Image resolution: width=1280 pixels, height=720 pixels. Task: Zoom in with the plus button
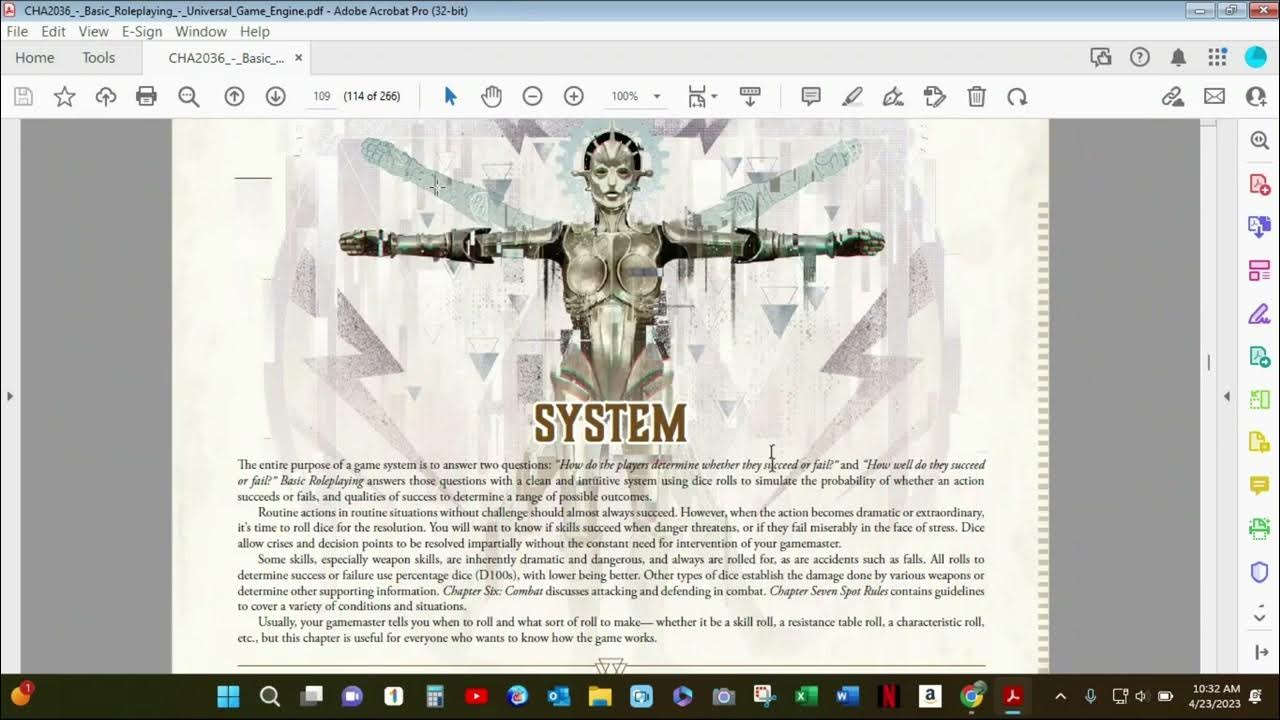pos(573,96)
